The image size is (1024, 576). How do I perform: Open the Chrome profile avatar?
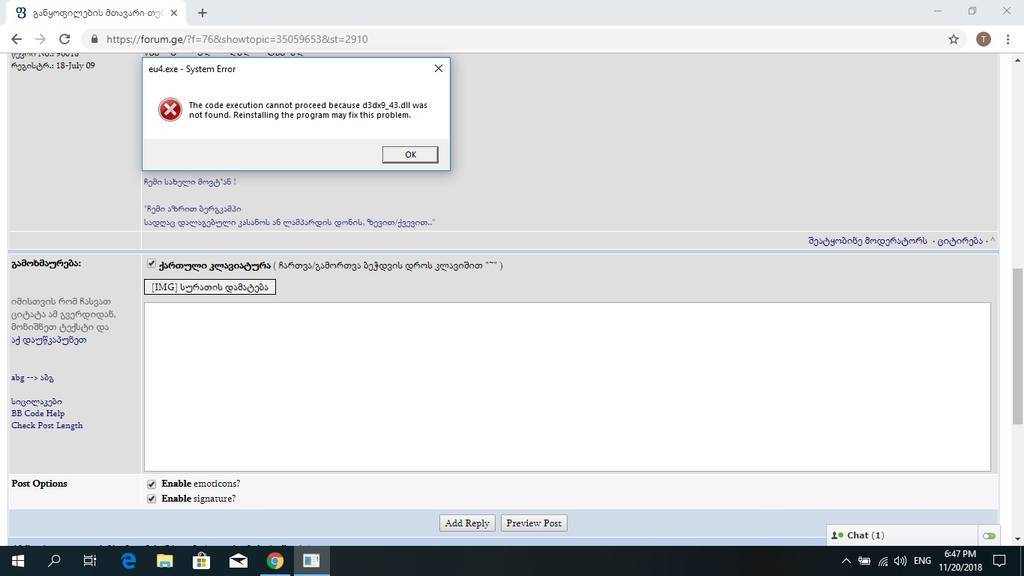click(x=981, y=38)
